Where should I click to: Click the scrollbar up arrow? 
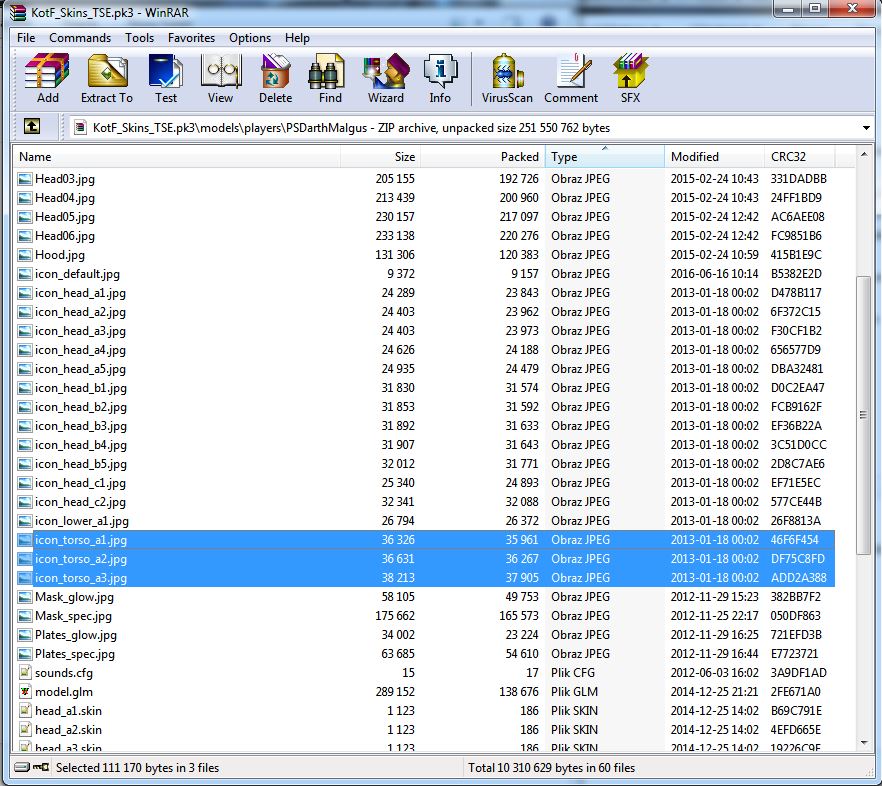pyautogui.click(x=863, y=154)
